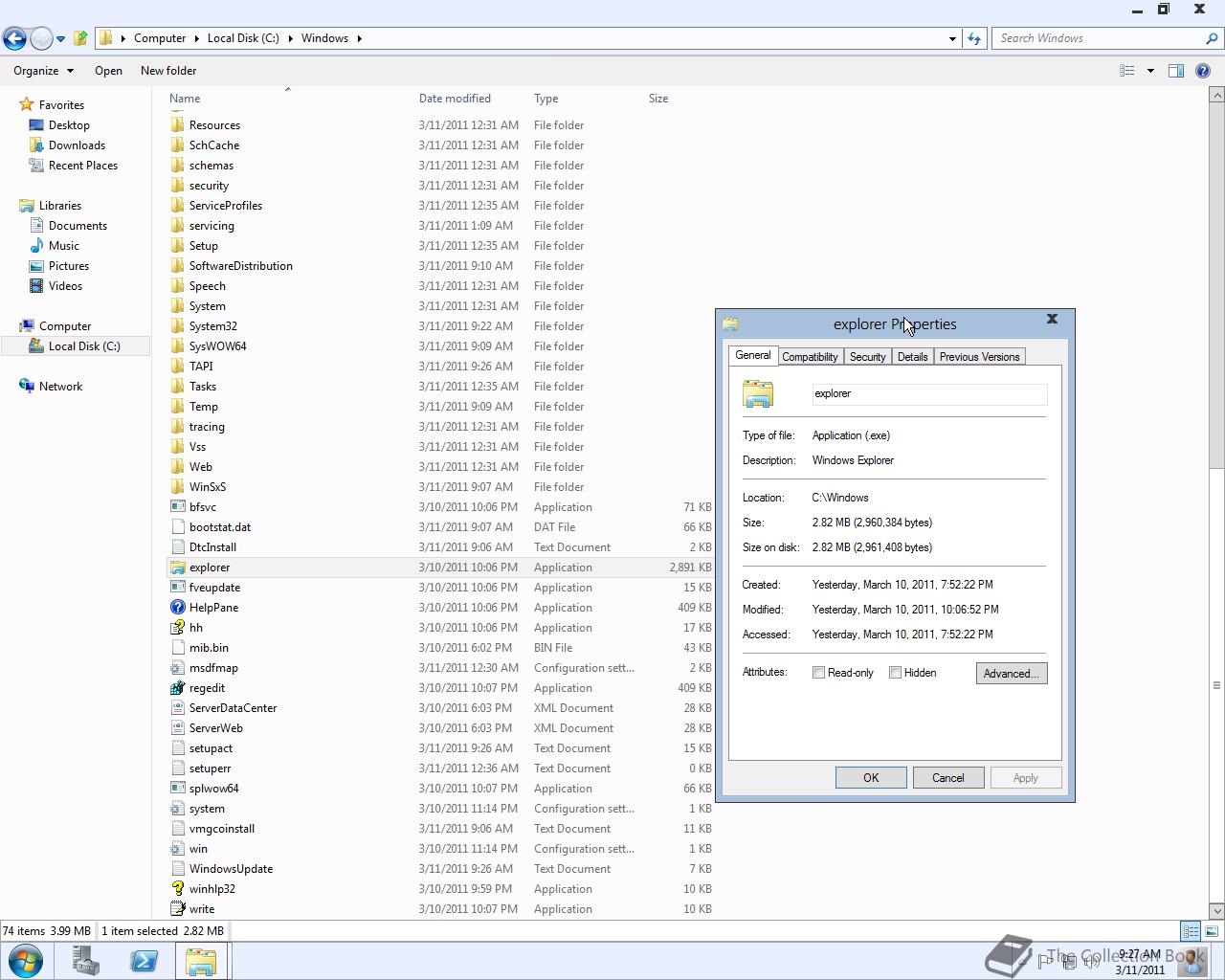Expand the Computer breadcrumb arrow
The height and width of the screenshot is (980, 1225).
pos(197,38)
